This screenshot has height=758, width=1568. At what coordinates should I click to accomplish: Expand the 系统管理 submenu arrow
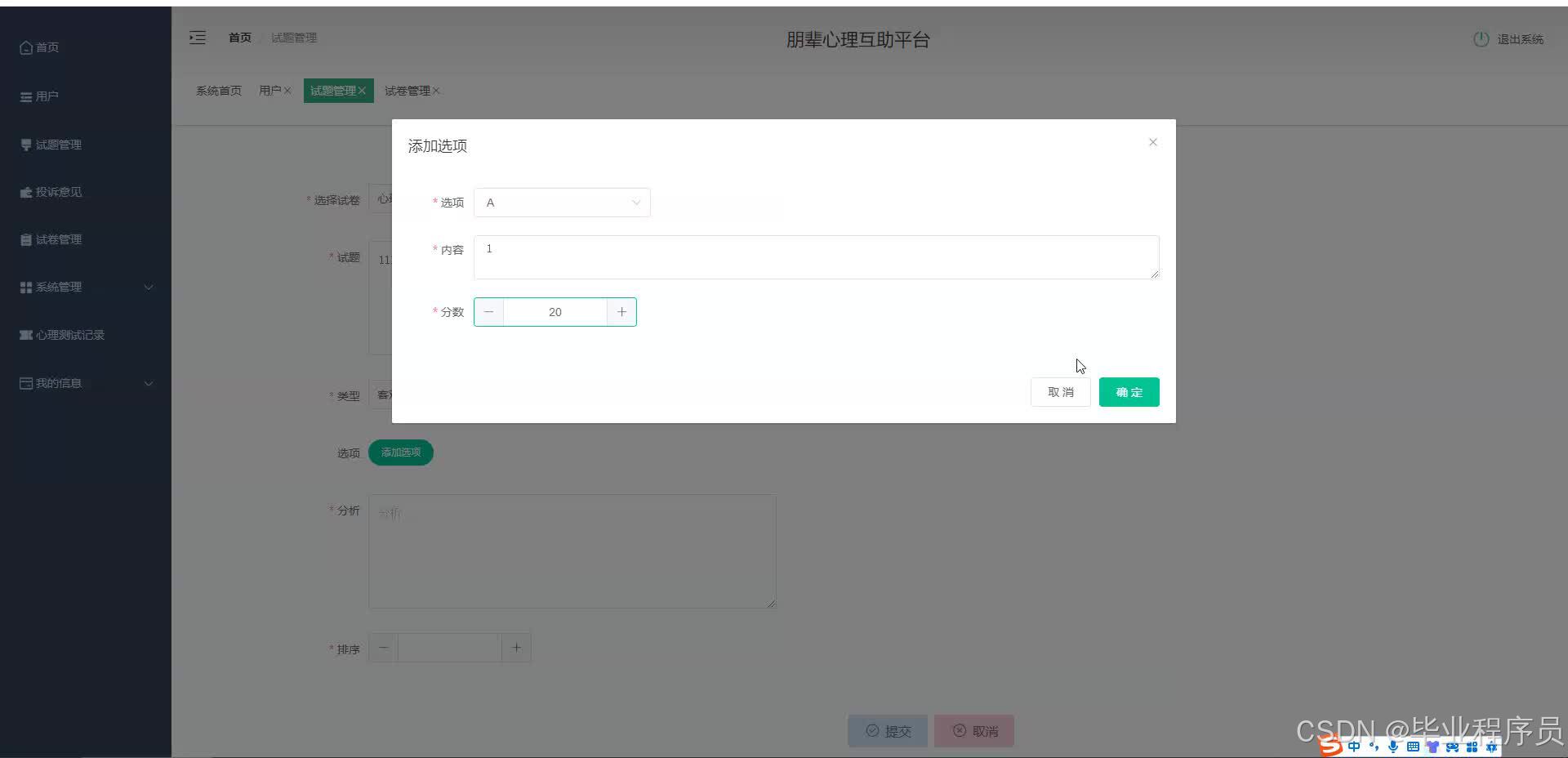coord(149,288)
